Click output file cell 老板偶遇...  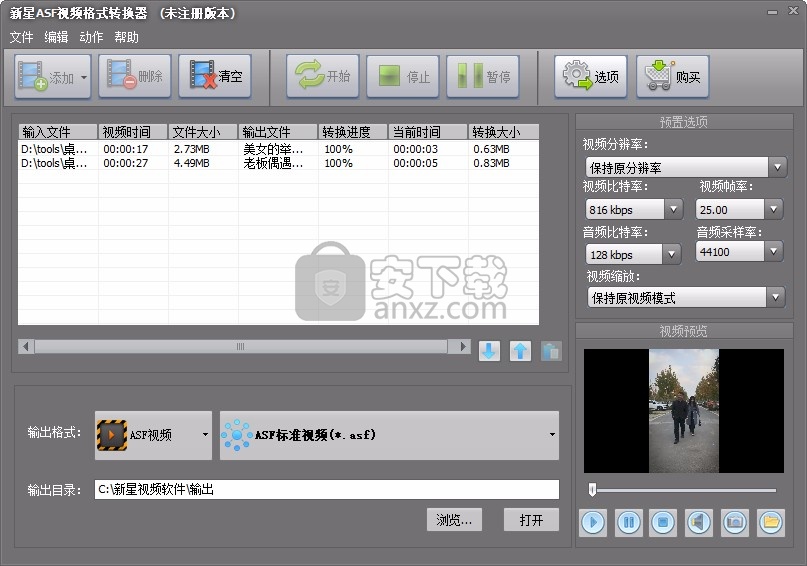[273, 163]
